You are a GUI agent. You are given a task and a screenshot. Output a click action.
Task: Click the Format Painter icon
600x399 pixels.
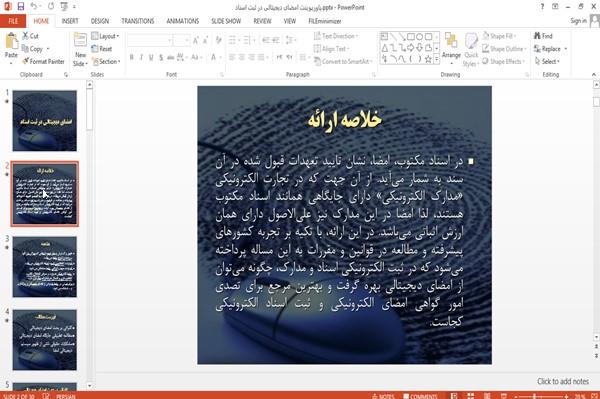tap(25, 61)
